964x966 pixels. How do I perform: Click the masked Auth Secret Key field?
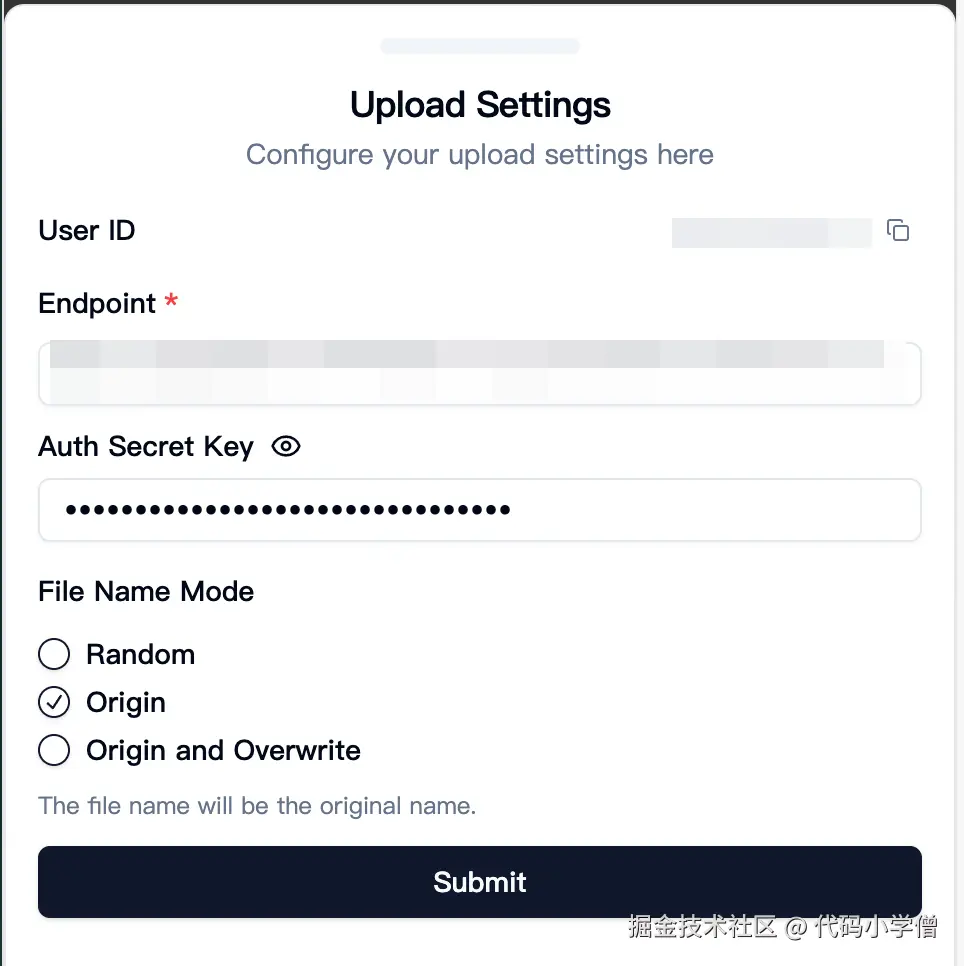[479, 510]
